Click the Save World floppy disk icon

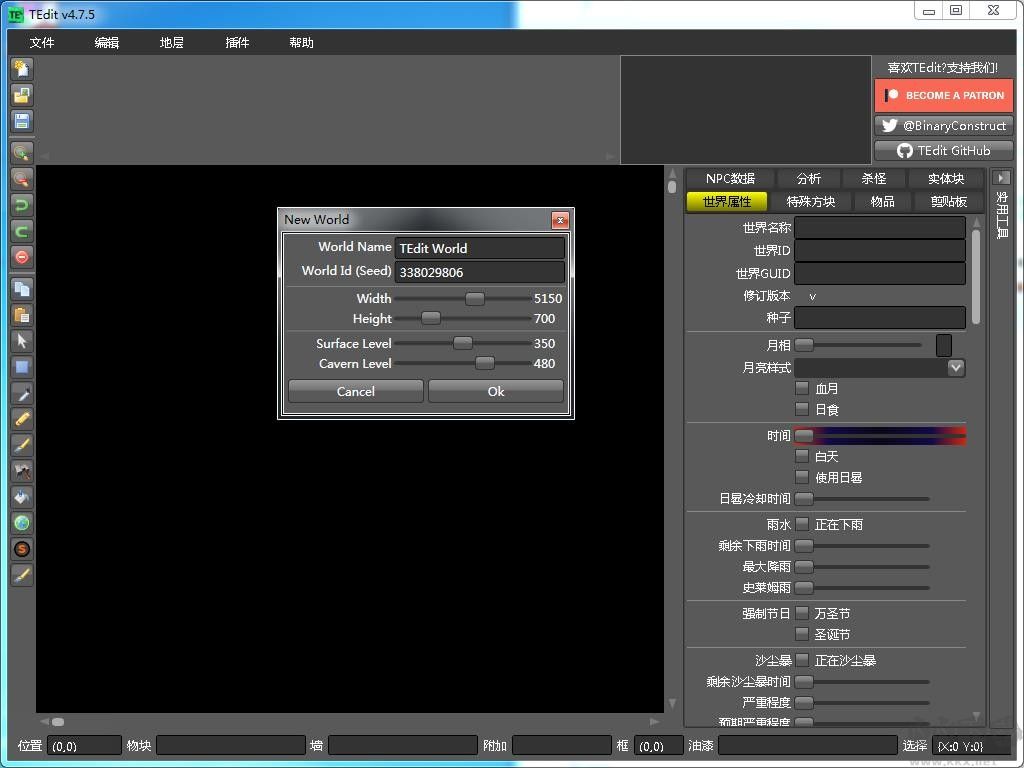(x=21, y=121)
